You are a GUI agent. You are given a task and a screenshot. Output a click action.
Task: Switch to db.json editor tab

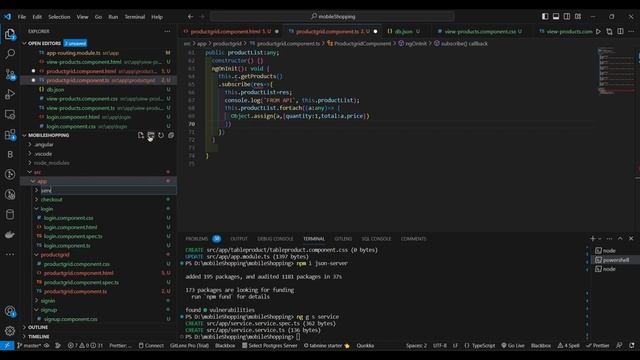click(x=403, y=31)
